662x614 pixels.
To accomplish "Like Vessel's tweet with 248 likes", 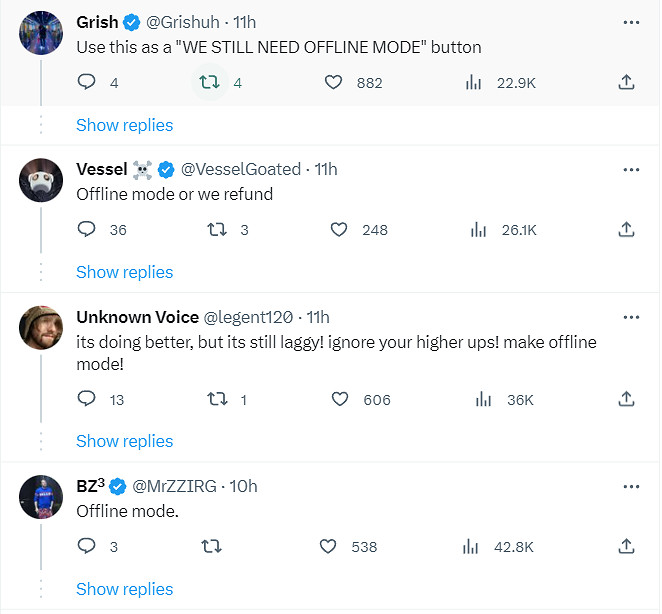I will (340, 230).
